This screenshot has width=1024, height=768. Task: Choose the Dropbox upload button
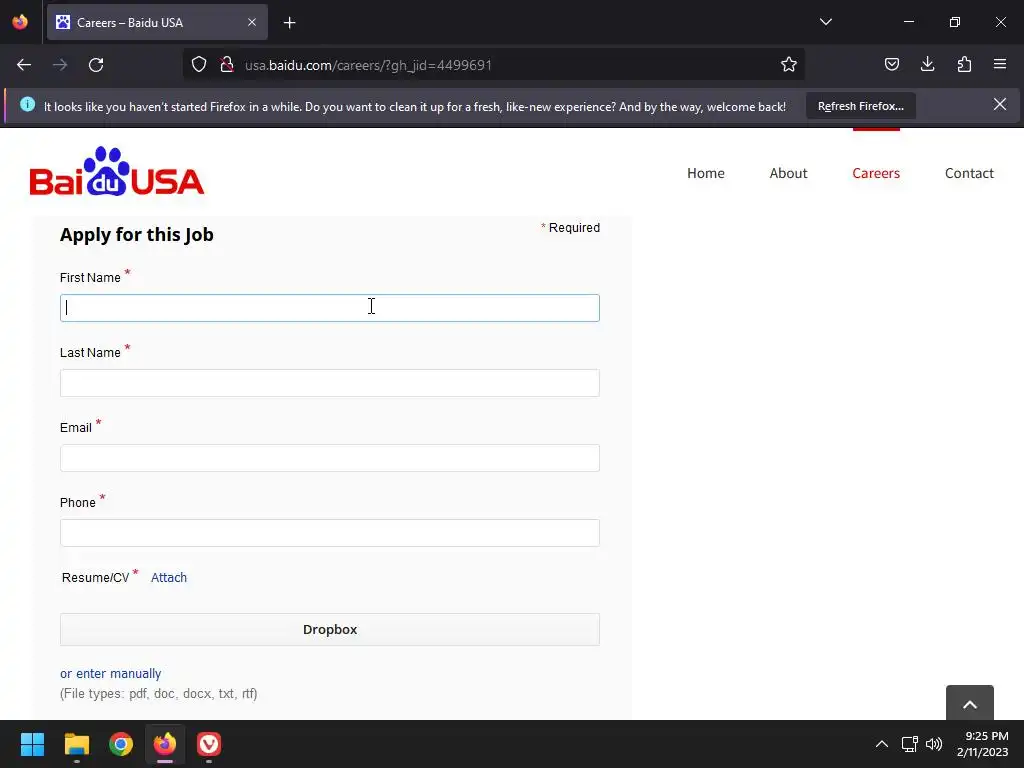coord(330,630)
